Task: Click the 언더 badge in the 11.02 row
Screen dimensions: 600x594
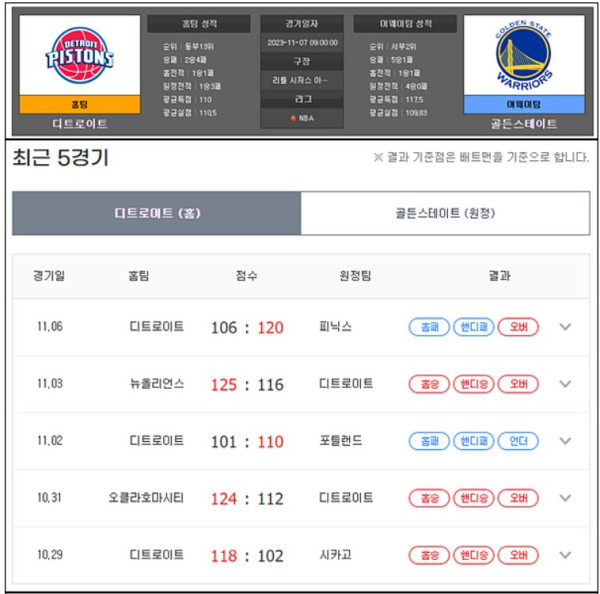Action: pyautogui.click(x=519, y=441)
